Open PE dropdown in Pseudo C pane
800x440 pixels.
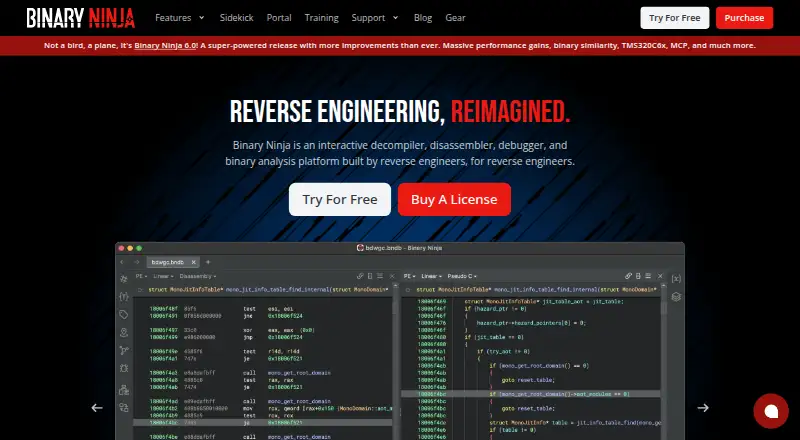click(x=409, y=276)
